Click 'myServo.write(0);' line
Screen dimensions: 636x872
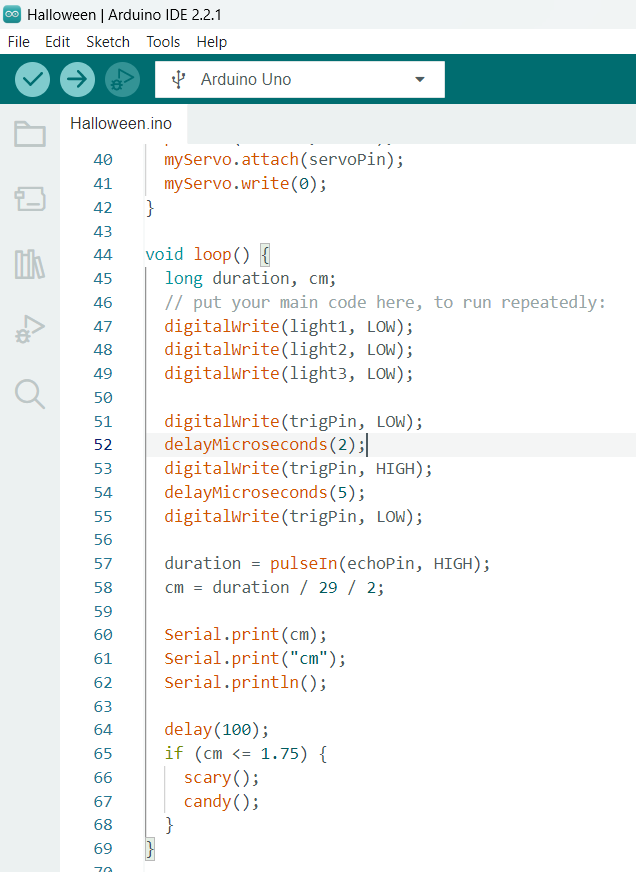(245, 184)
